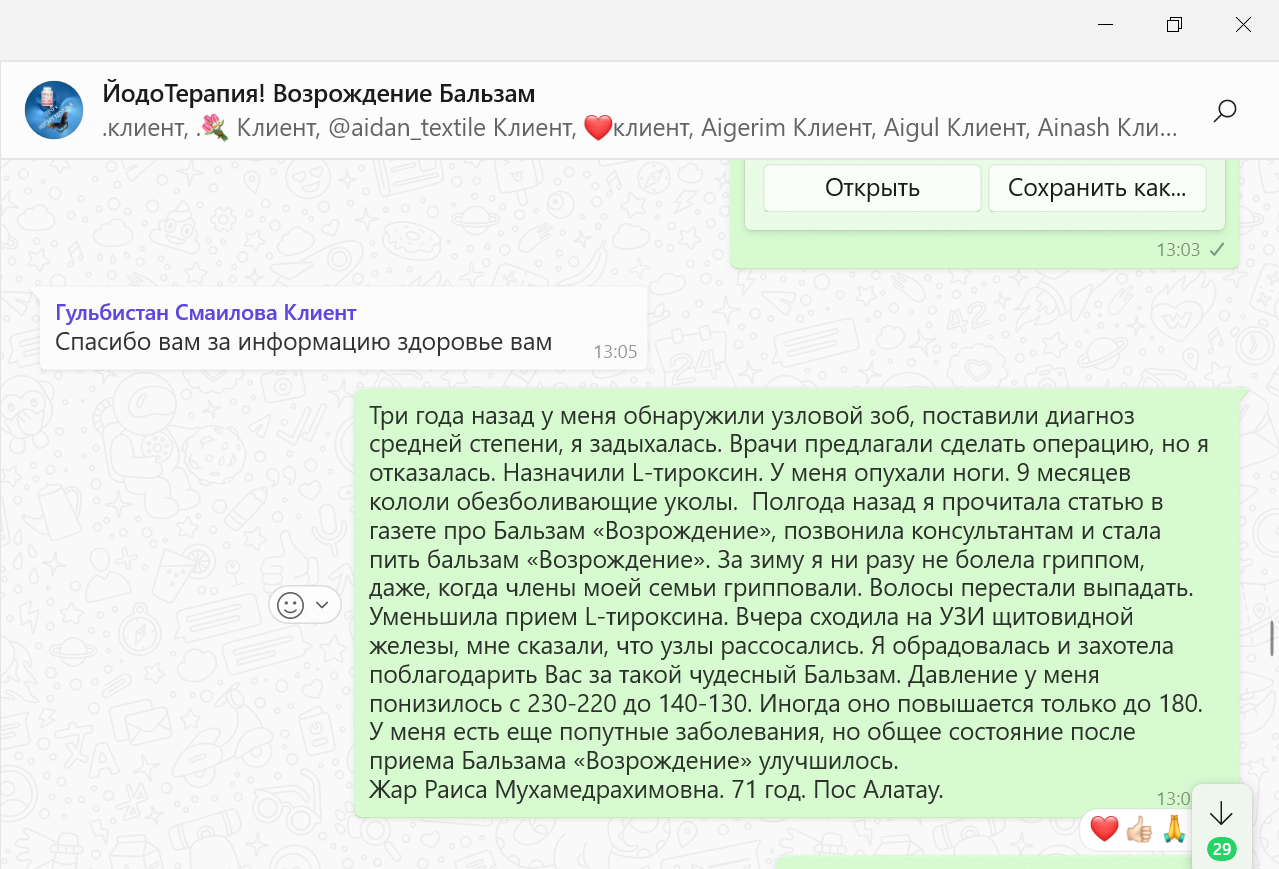Click the praying hands reaction emoji
Viewport: 1279px width, 869px height.
coord(1172,829)
